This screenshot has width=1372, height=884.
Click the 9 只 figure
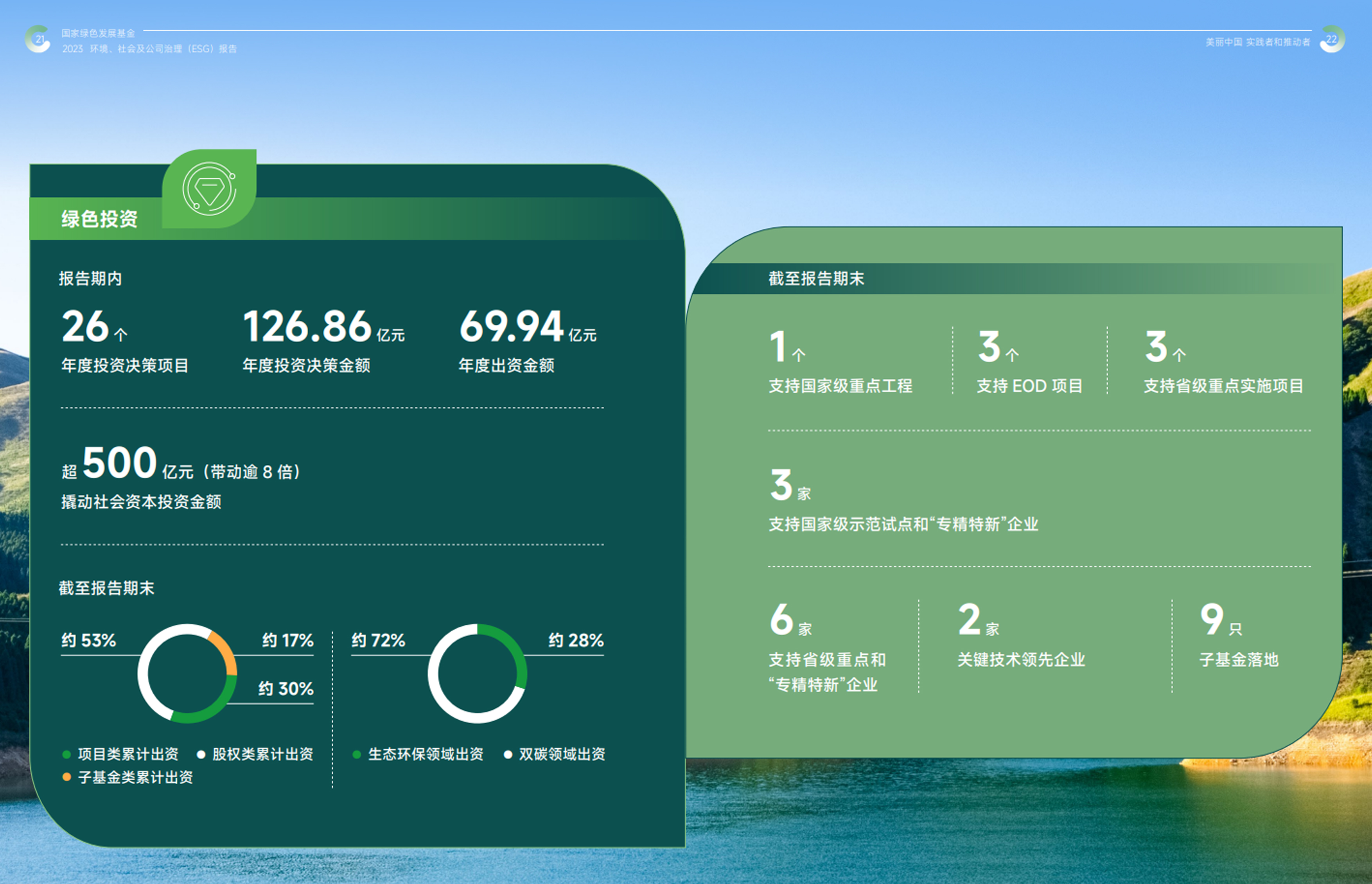tap(1221, 620)
